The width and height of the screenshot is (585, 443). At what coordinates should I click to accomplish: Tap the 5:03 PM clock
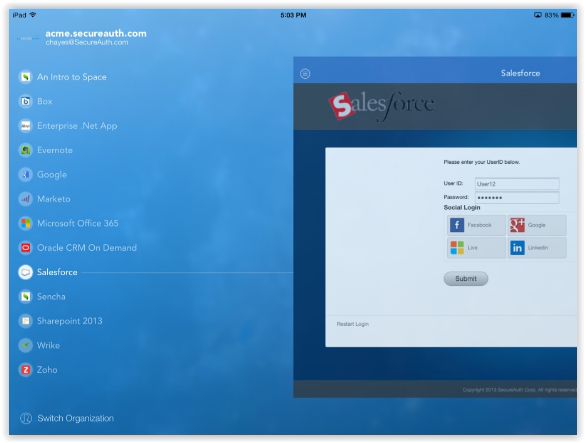(293, 15)
